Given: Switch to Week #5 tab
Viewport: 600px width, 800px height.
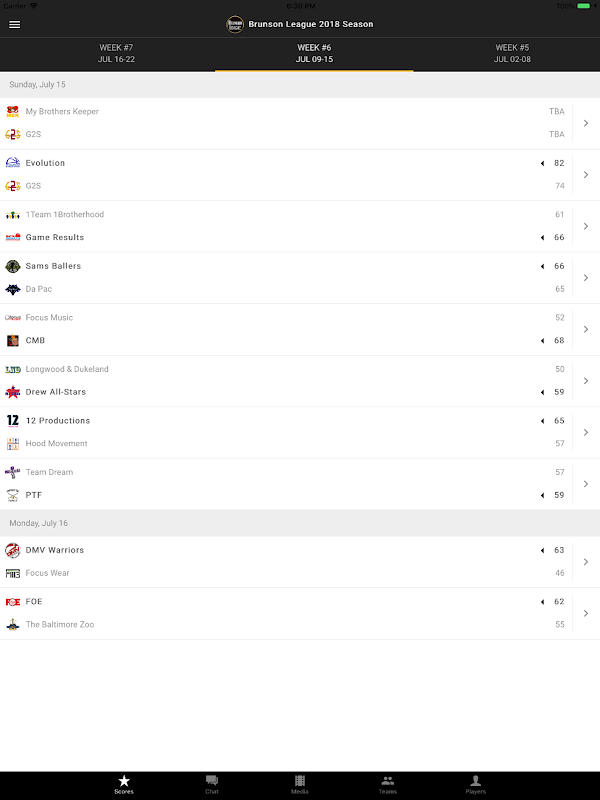Looking at the screenshot, I should 512,53.
